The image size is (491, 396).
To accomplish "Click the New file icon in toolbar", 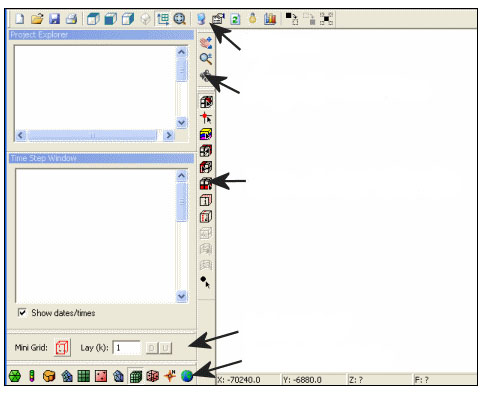I will click(20, 18).
